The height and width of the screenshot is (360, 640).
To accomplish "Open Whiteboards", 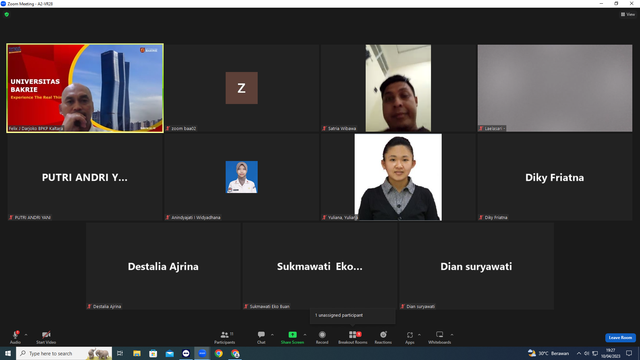I will point(440,337).
